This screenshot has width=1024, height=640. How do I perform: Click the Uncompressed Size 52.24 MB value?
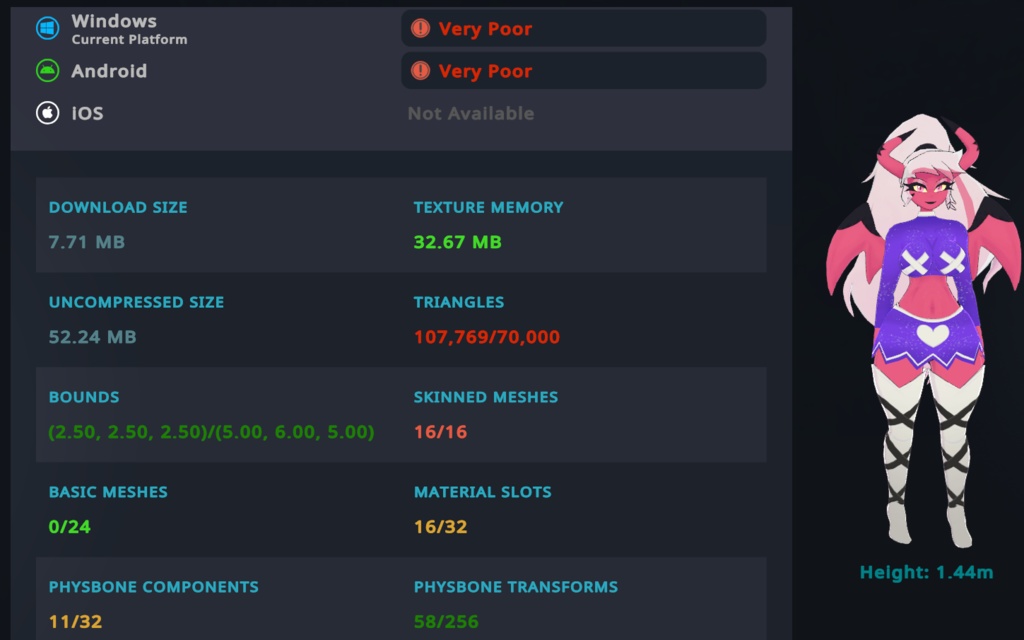pos(92,337)
